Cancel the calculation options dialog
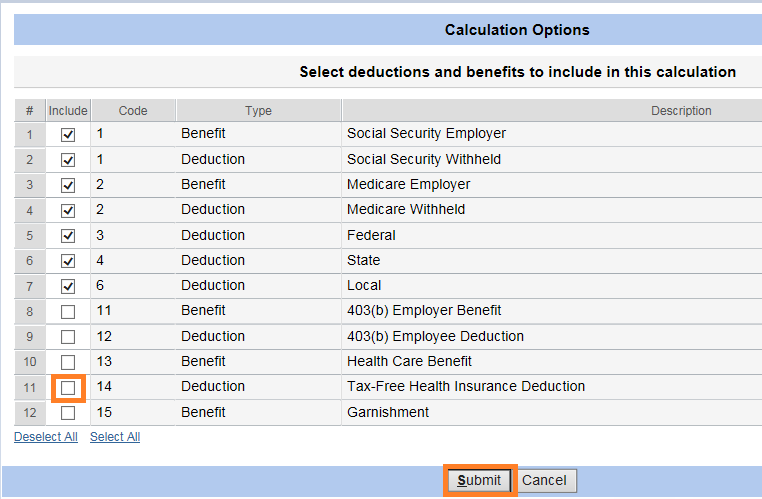 [545, 481]
